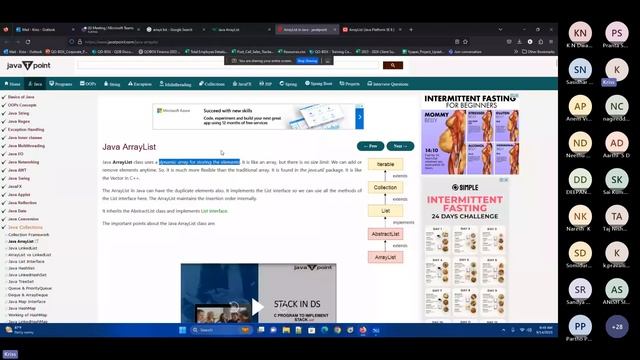Open Collection Framework in sidebar
This screenshot has width=640, height=360.
click(x=29, y=235)
